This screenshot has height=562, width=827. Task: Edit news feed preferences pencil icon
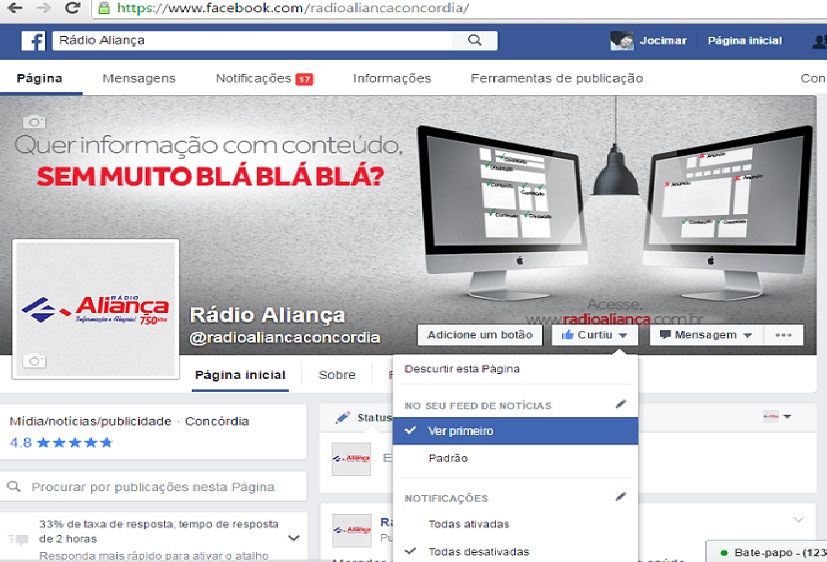coord(621,404)
